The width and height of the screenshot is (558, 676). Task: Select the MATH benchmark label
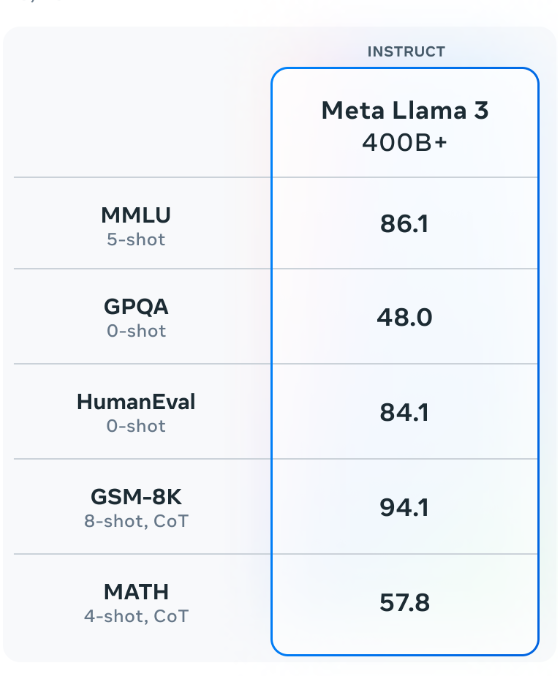click(136, 592)
